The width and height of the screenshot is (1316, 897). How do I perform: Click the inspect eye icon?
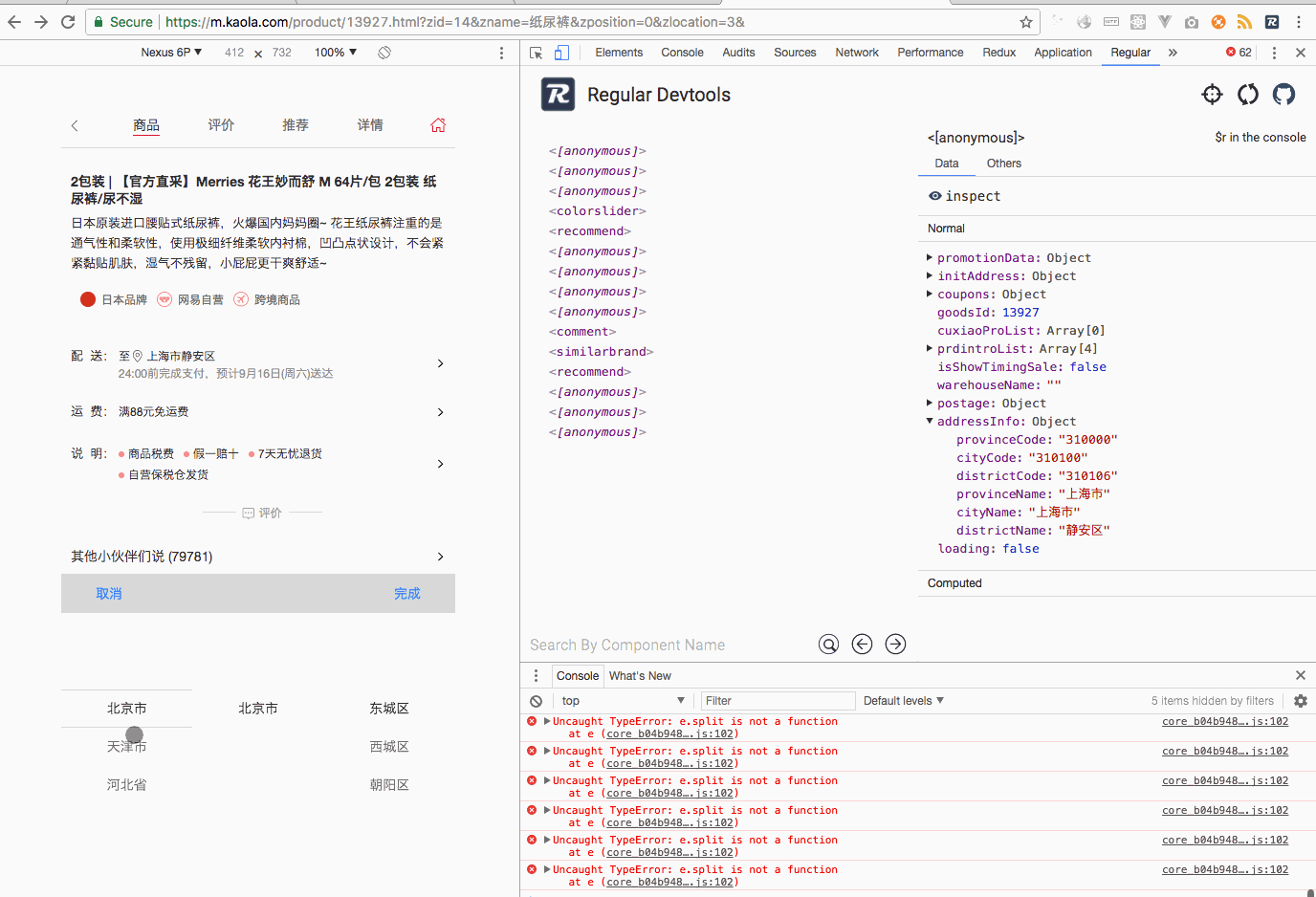[935, 196]
